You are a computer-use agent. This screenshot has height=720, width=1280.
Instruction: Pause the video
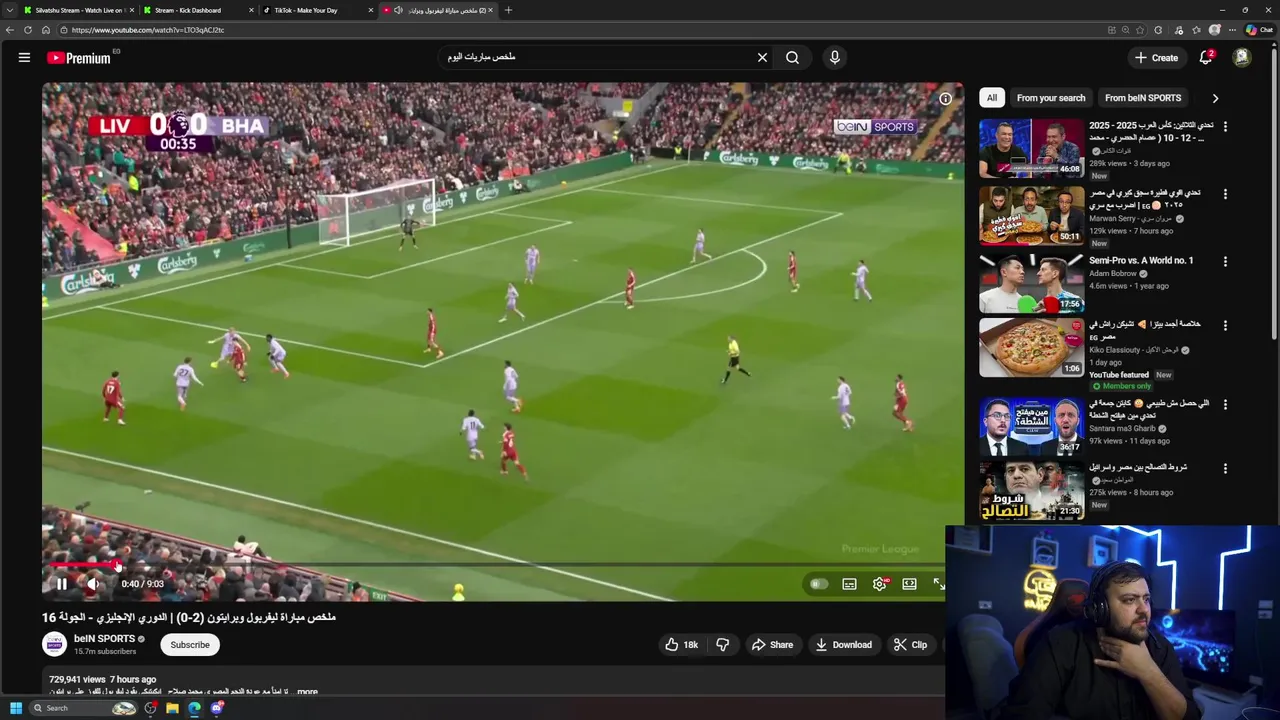(61, 584)
